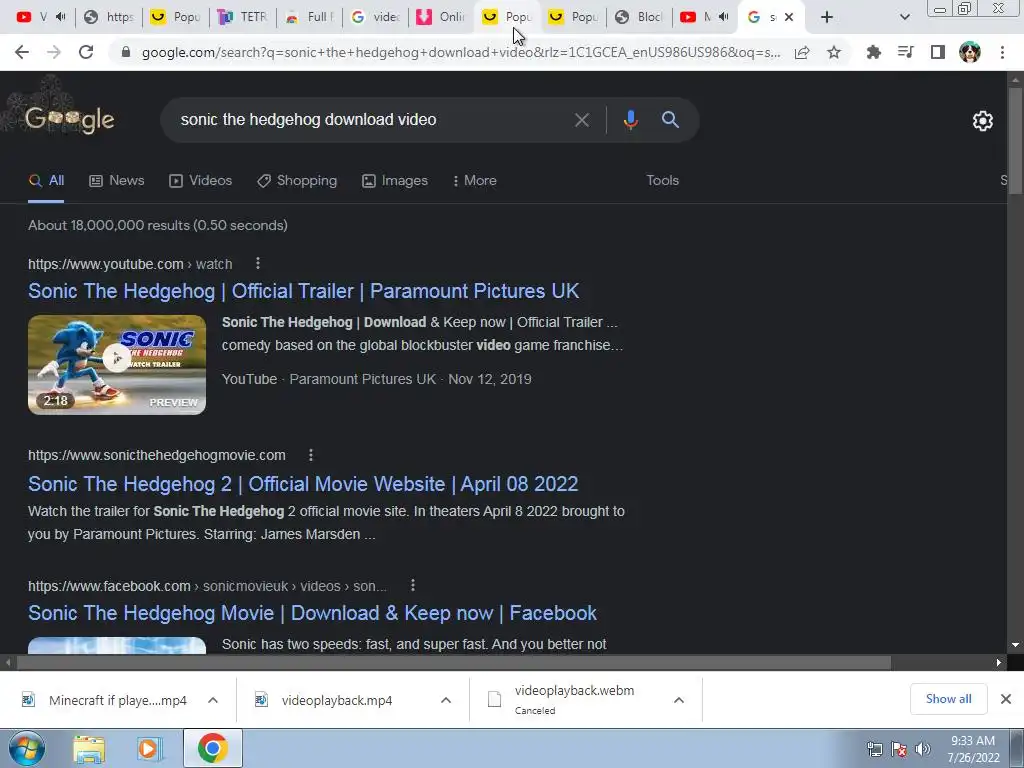The image size is (1024, 768).
Task: Expand options for videoplayback.webm download
Action: pyautogui.click(x=679, y=700)
